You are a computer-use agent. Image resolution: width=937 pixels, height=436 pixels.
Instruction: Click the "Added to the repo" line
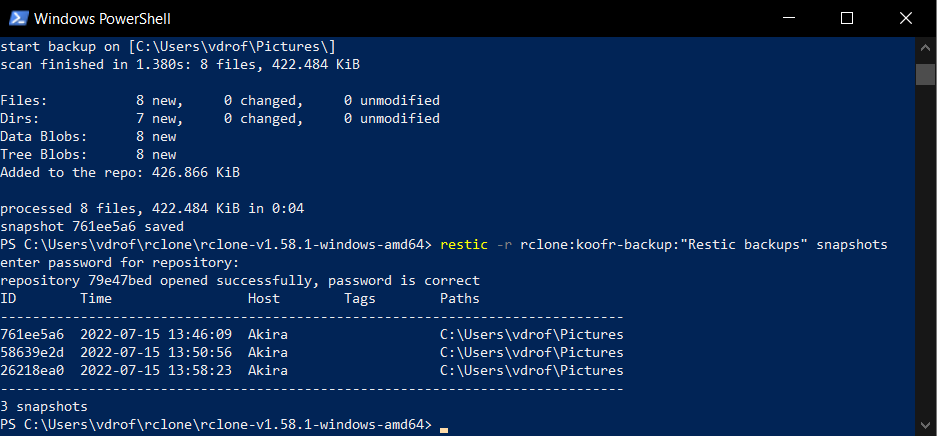tap(120, 173)
